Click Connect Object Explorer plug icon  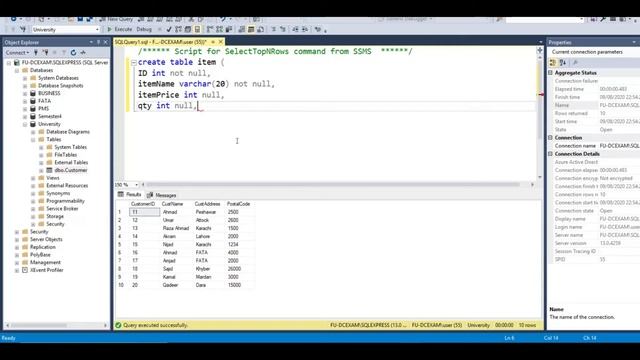tap(36, 53)
